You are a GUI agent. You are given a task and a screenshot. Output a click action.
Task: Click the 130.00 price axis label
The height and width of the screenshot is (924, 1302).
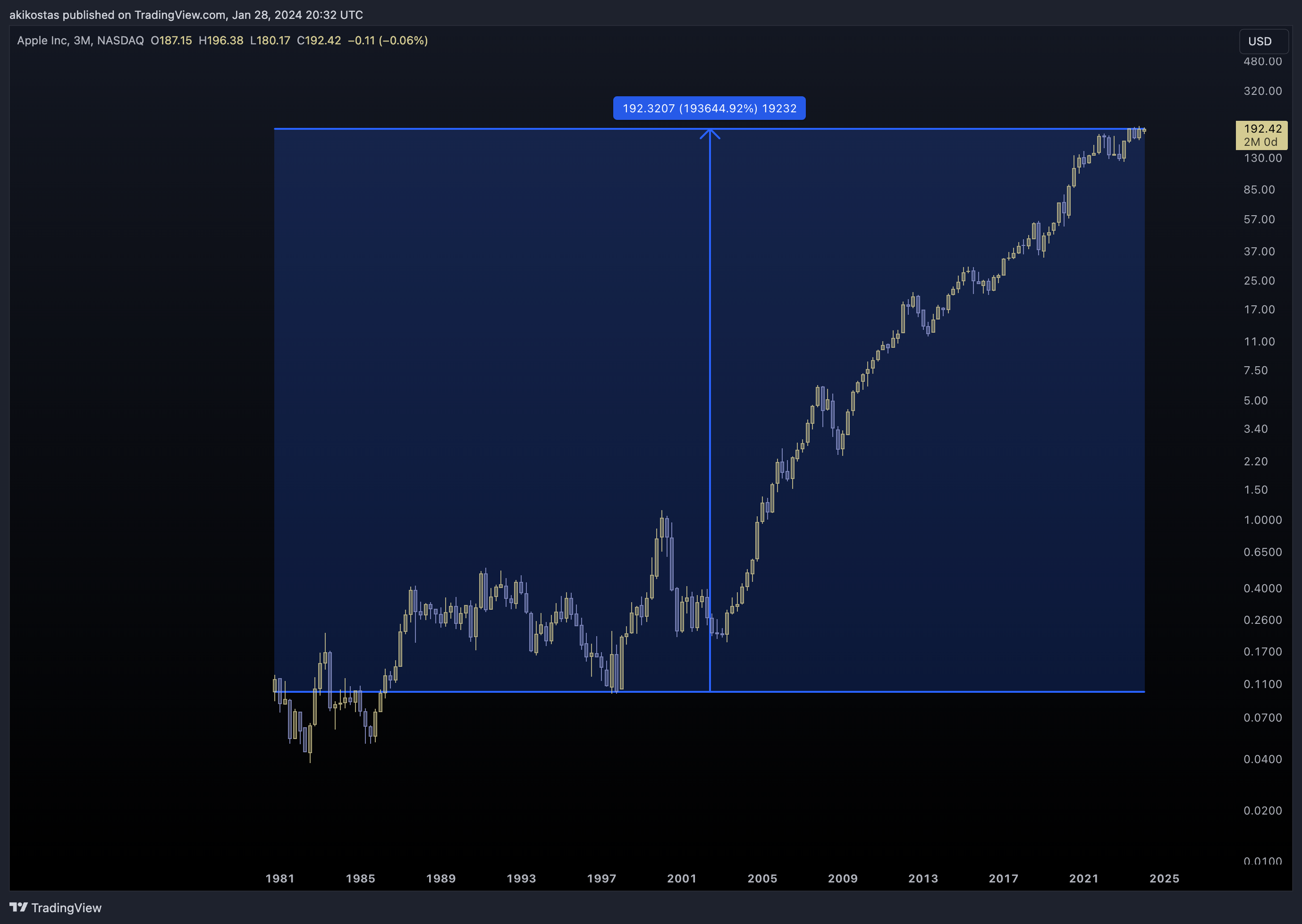pos(1263,158)
